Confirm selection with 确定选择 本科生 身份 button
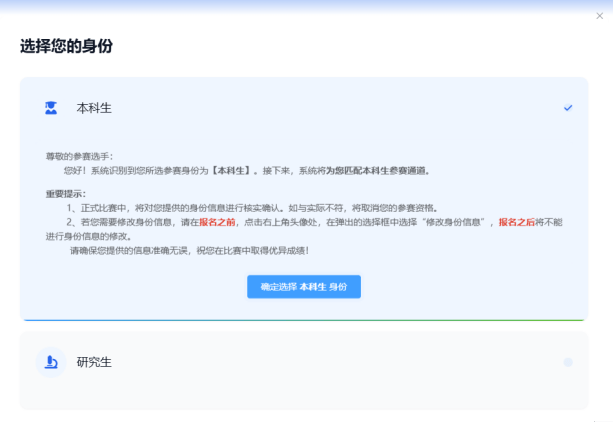613x422 pixels. pyautogui.click(x=304, y=286)
